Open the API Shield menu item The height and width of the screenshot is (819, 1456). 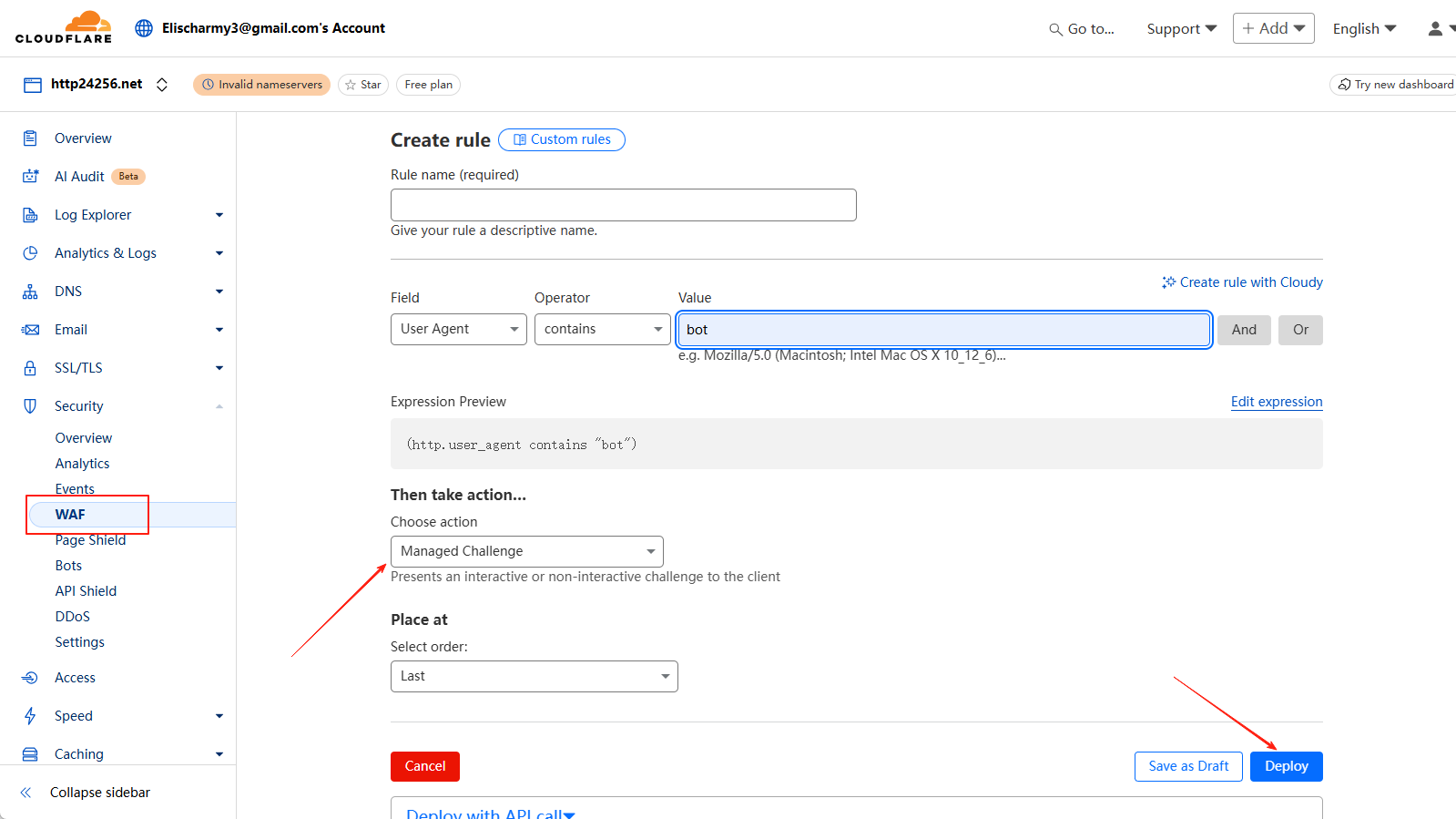tap(86, 591)
